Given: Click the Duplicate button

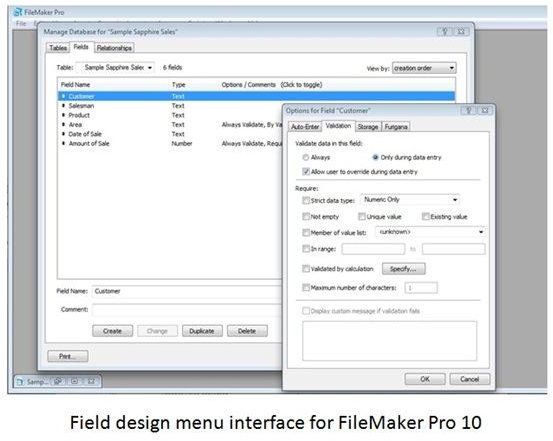Looking at the screenshot, I should click(x=202, y=331).
